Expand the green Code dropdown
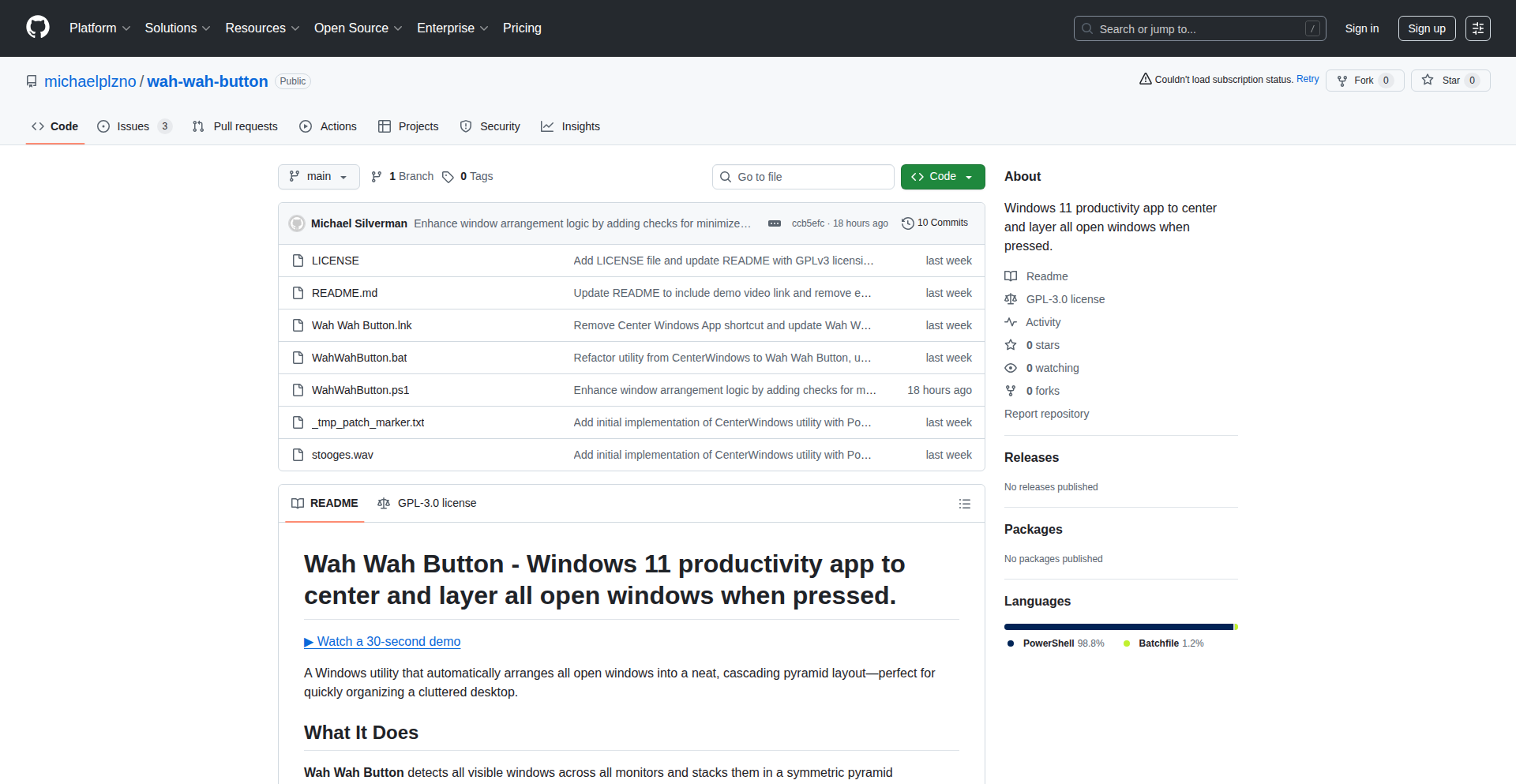1516x784 pixels. pos(942,177)
